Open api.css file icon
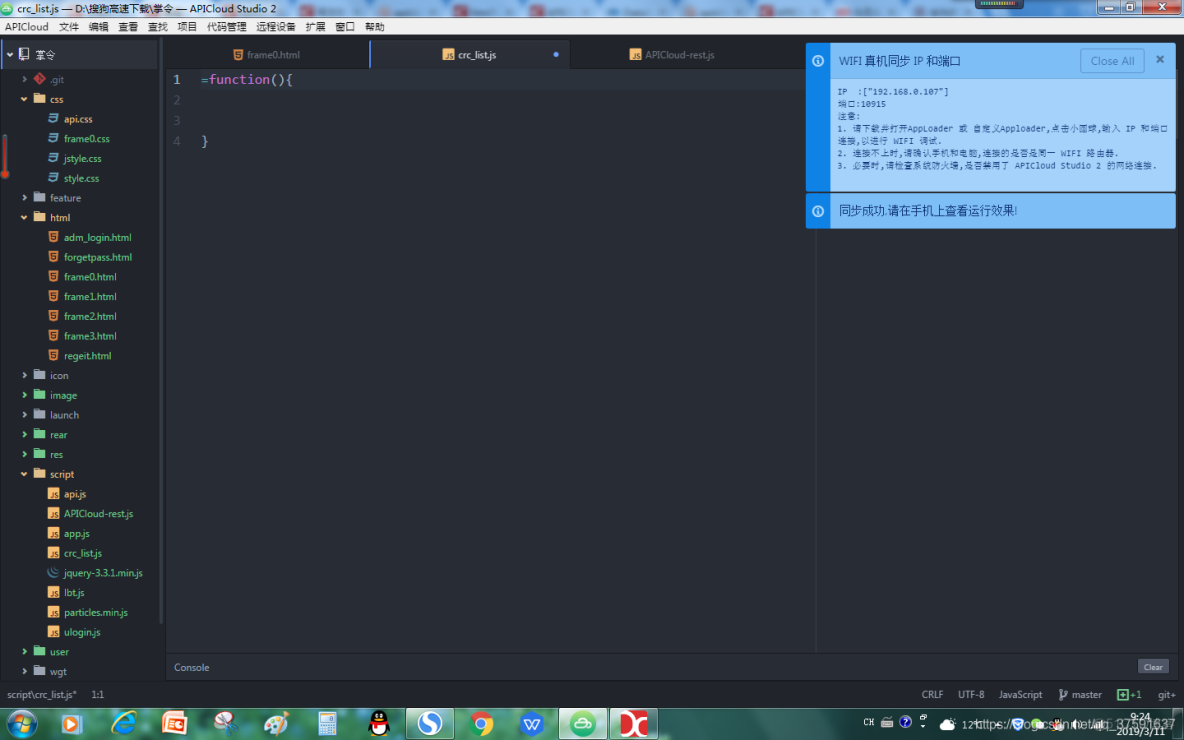The width and height of the screenshot is (1184, 740). (x=53, y=119)
